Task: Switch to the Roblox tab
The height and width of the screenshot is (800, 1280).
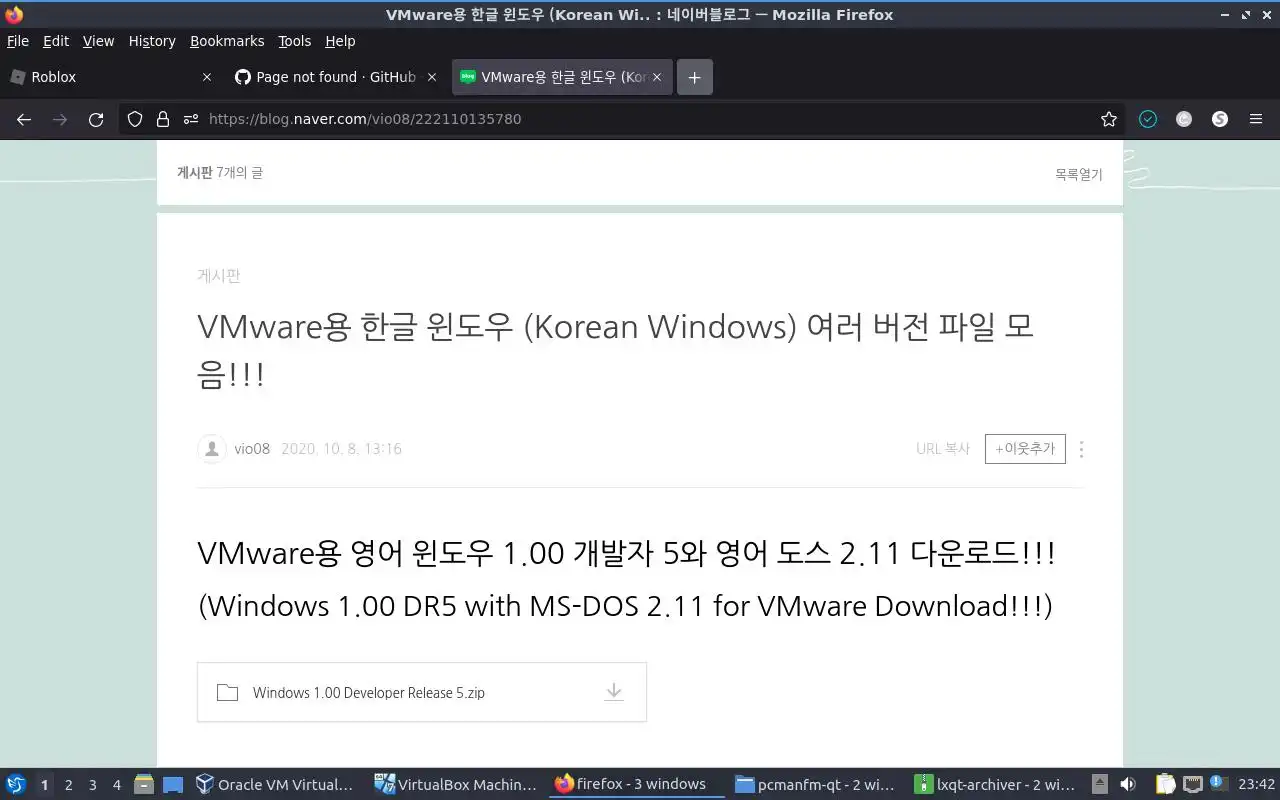Action: 110,77
